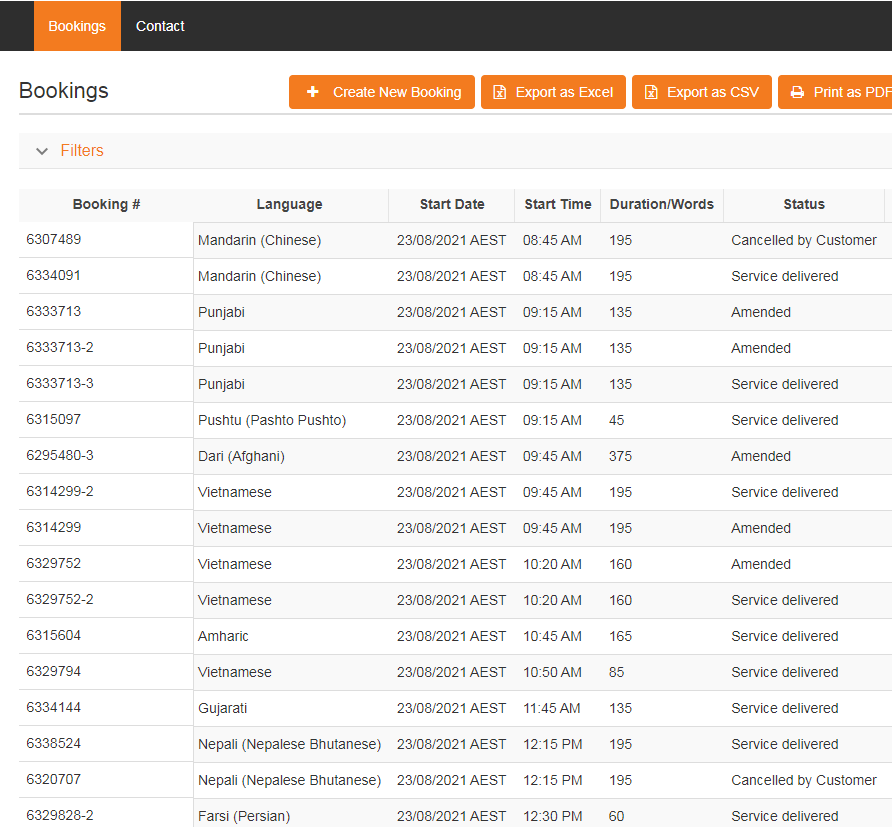Open booking 6333713-2 row
Screen dimensions: 892x827
[60, 348]
